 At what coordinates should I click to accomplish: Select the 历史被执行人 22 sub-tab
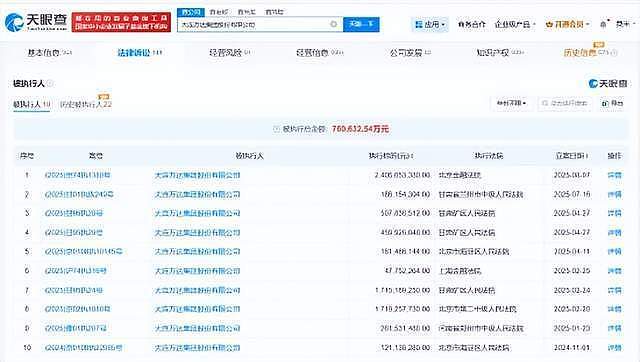click(x=86, y=104)
